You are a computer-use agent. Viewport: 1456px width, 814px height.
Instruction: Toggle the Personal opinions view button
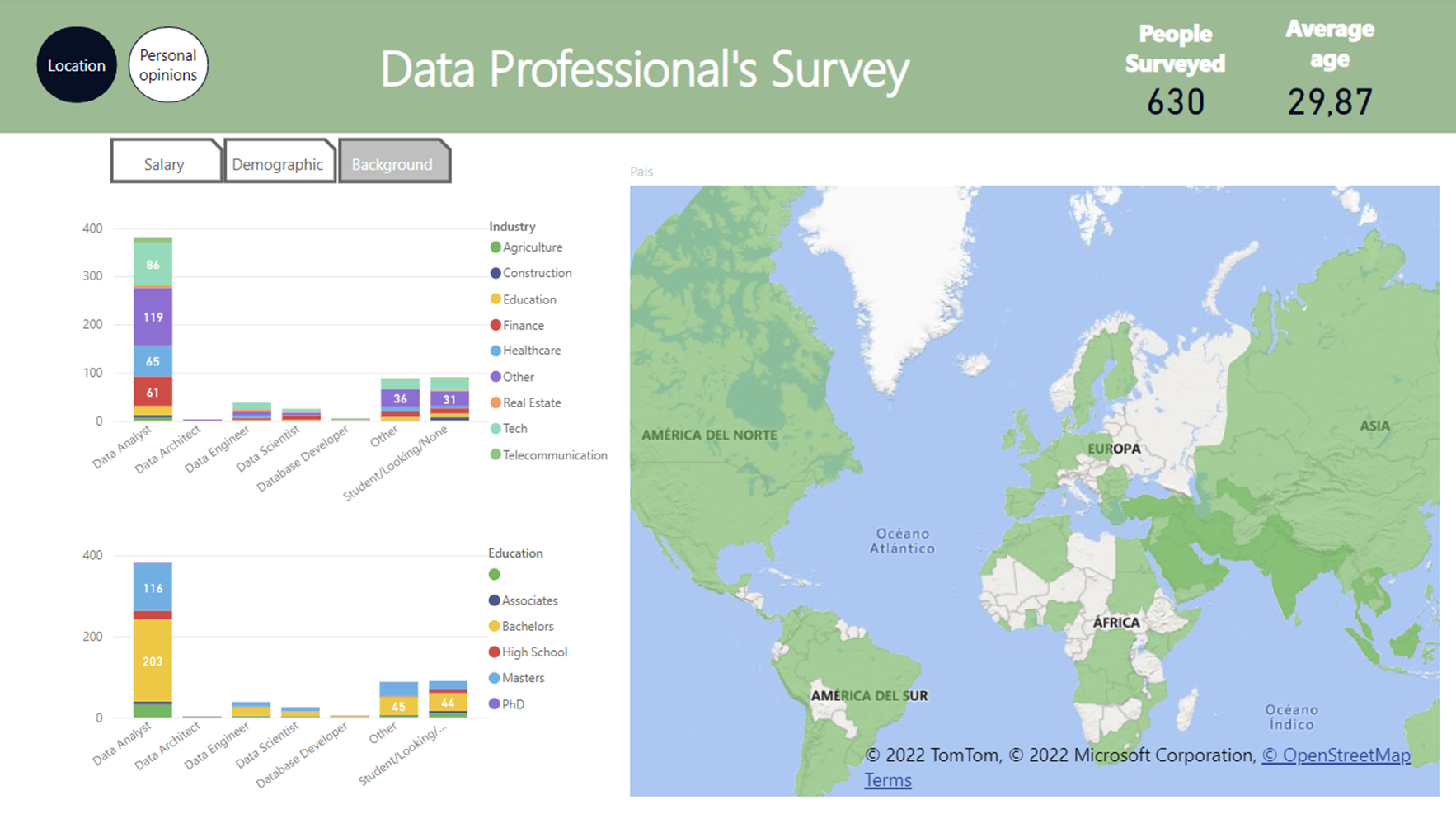click(x=167, y=64)
